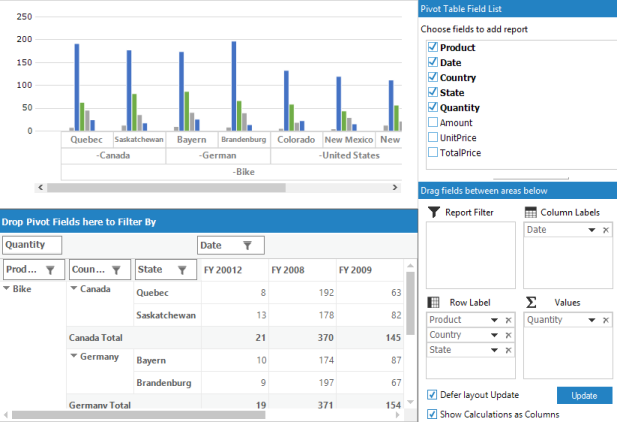This screenshot has height=422, width=617.
Task: Click the Column Labels table icon
Action: (x=530, y=212)
